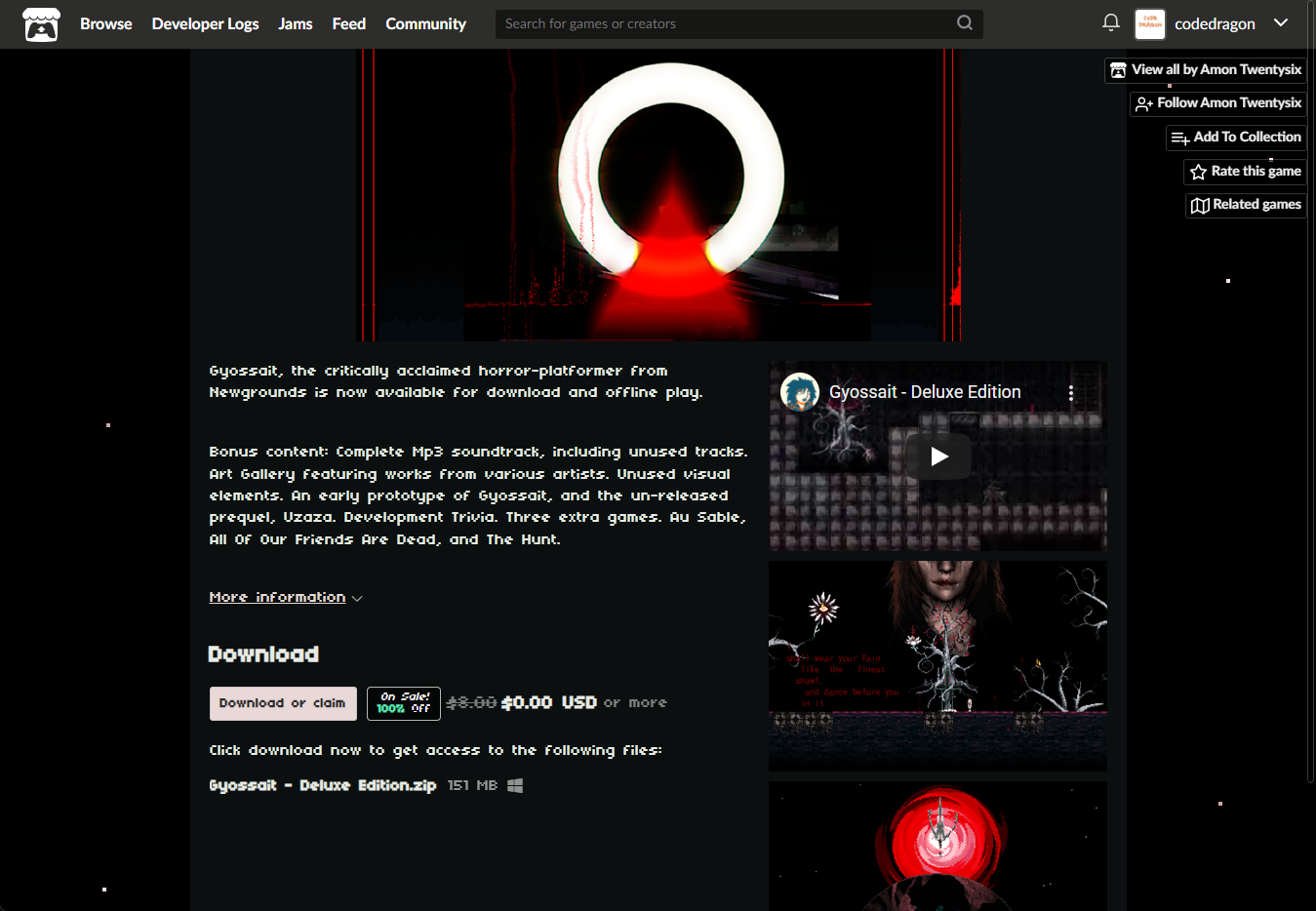The height and width of the screenshot is (911, 1316).
Task: Click the white ring game banner image
Action: [x=660, y=195]
